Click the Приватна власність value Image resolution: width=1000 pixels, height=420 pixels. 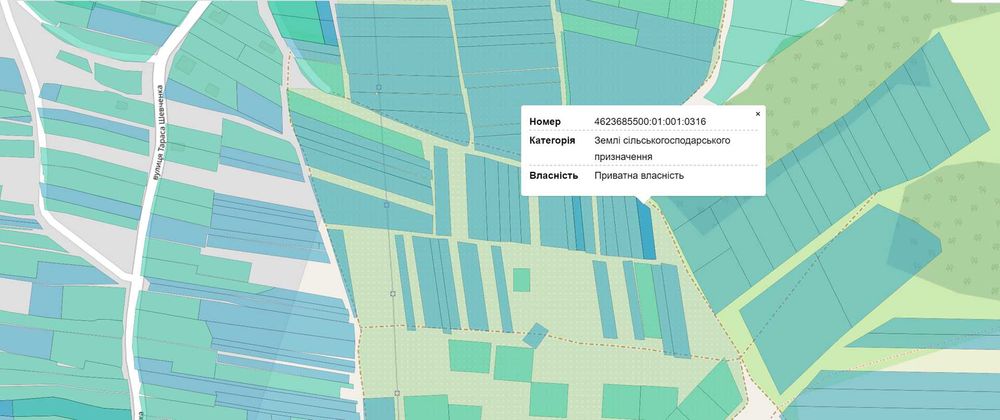click(639, 175)
